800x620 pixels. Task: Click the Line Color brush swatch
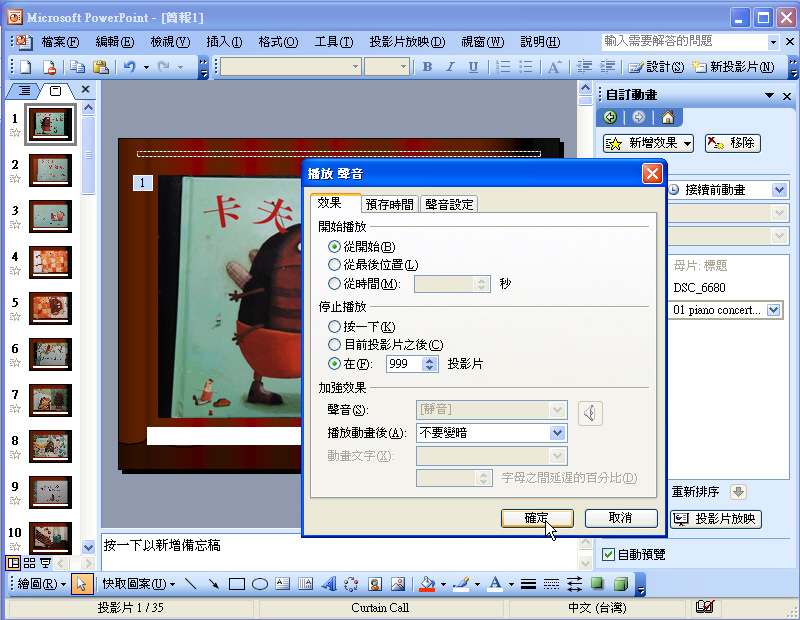461,584
